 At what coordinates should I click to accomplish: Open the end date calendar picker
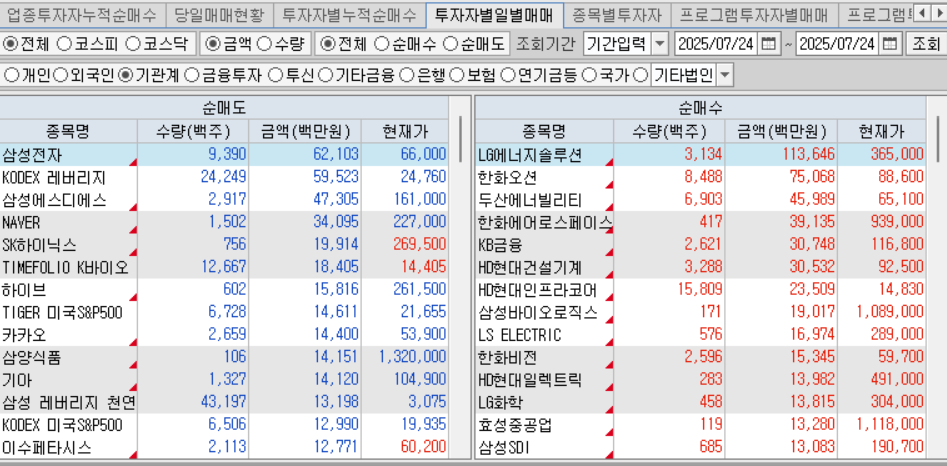pyautogui.click(x=890, y=44)
